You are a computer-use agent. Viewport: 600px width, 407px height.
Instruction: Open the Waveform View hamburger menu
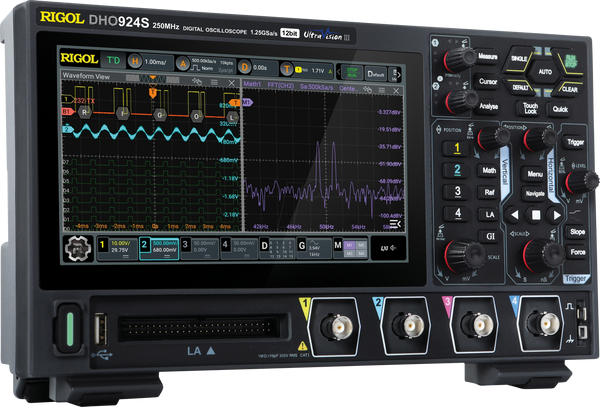tap(214, 82)
